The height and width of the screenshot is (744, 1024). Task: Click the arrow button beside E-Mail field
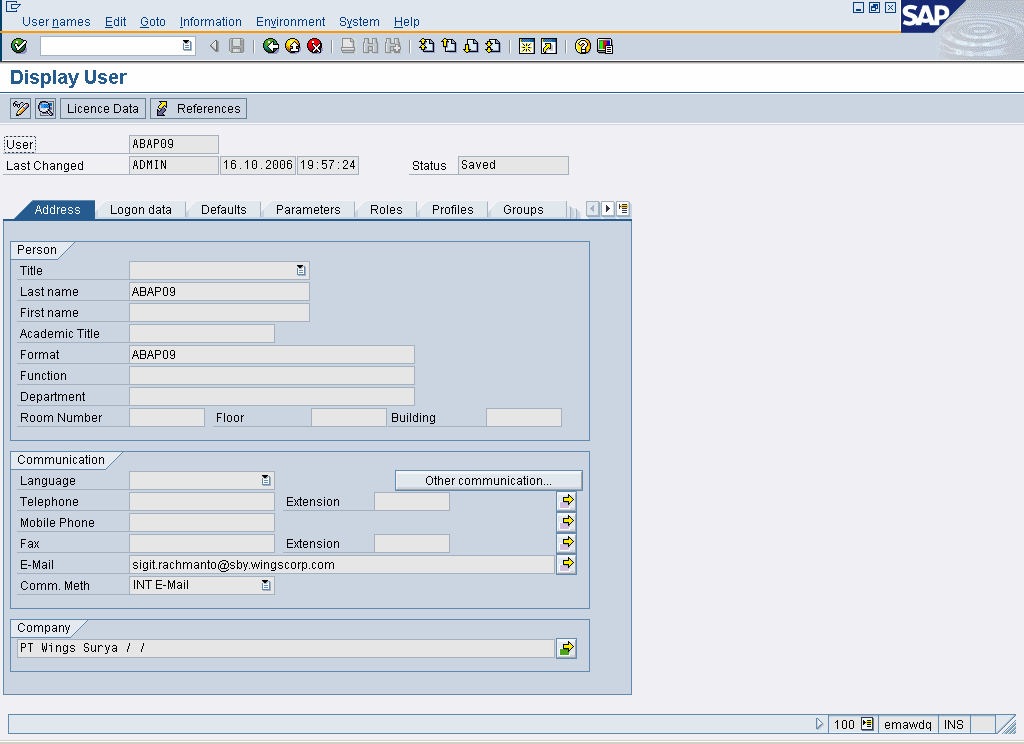click(x=567, y=564)
